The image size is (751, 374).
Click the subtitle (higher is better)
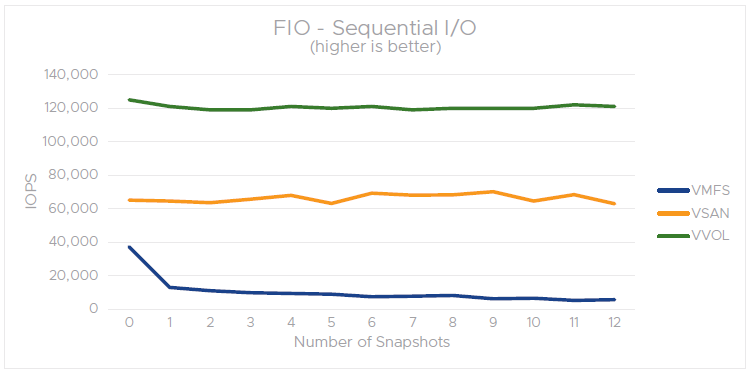tap(375, 48)
